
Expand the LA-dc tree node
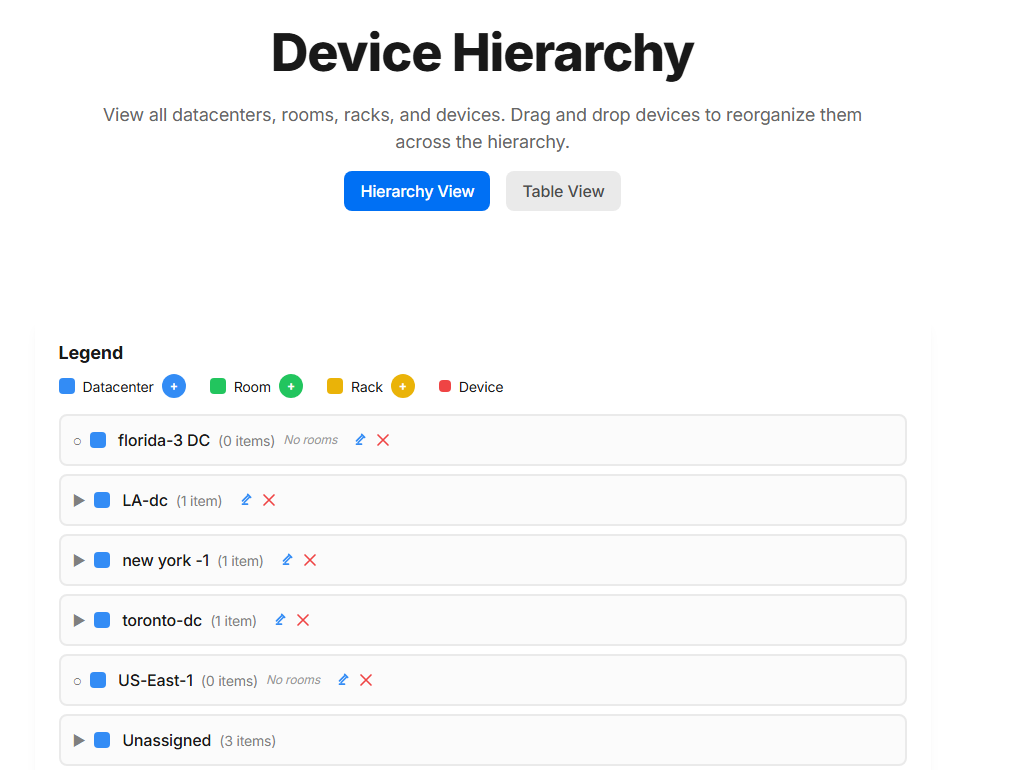pyautogui.click(x=79, y=500)
